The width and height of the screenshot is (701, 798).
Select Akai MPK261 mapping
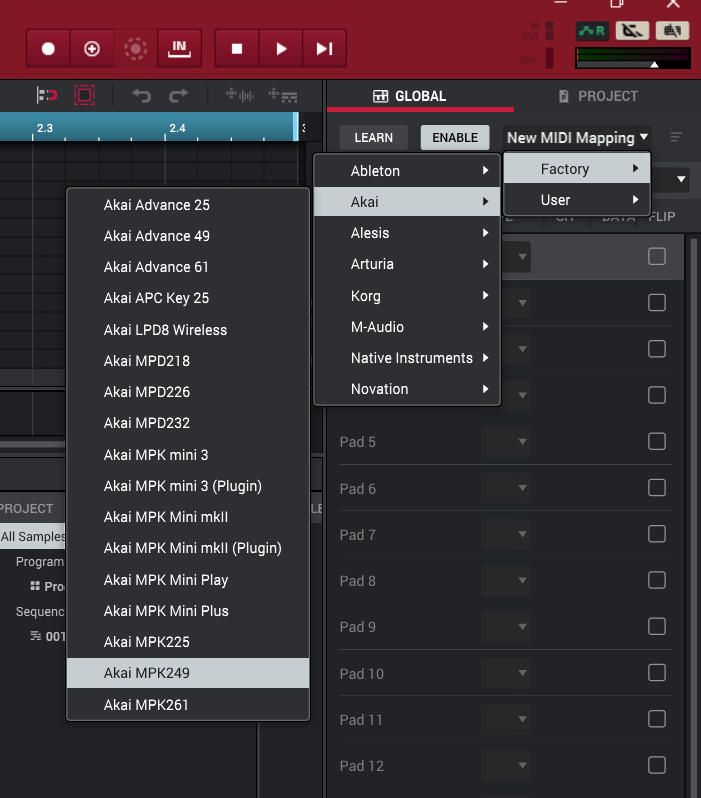tap(188, 704)
